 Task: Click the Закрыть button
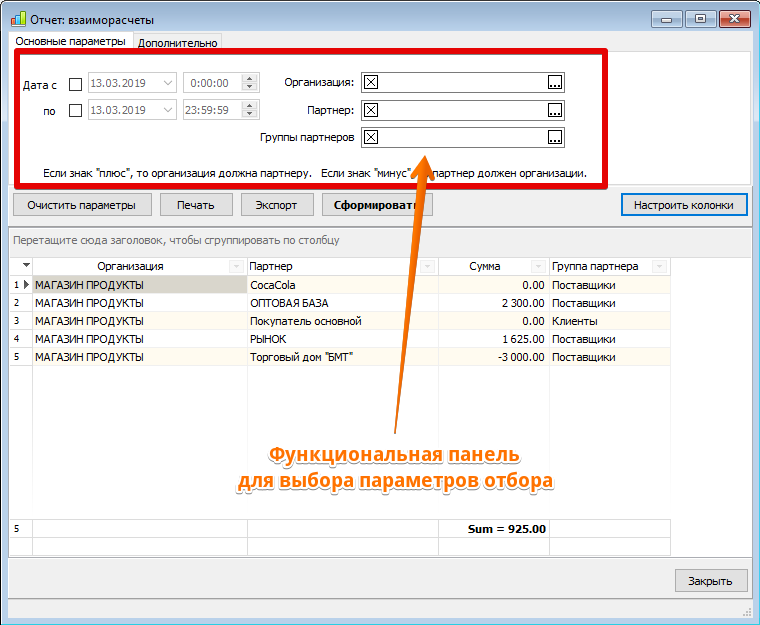click(x=711, y=581)
